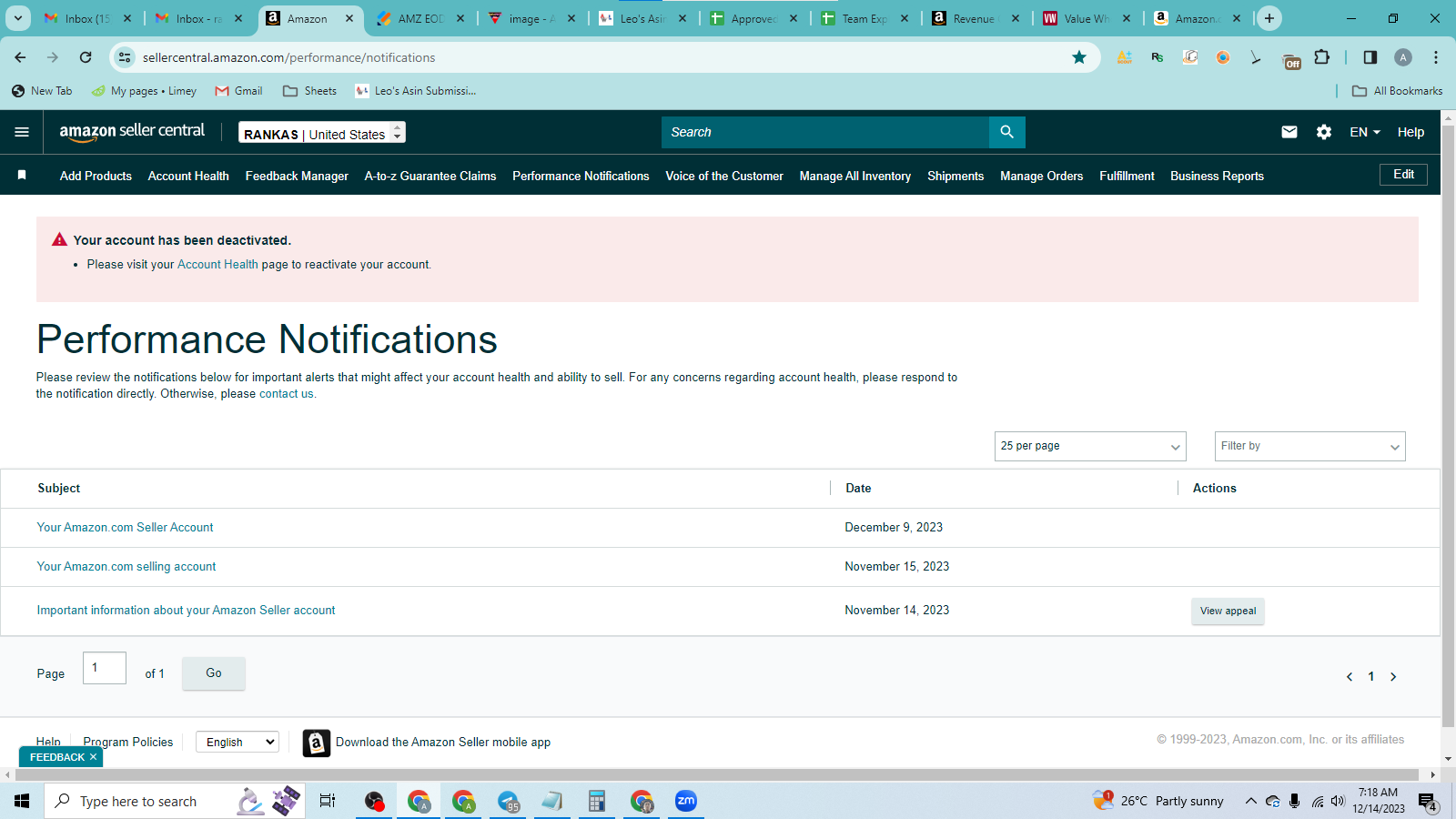This screenshot has width=1456, height=819.
Task: Open the Windows notification center icon
Action: point(1428,802)
